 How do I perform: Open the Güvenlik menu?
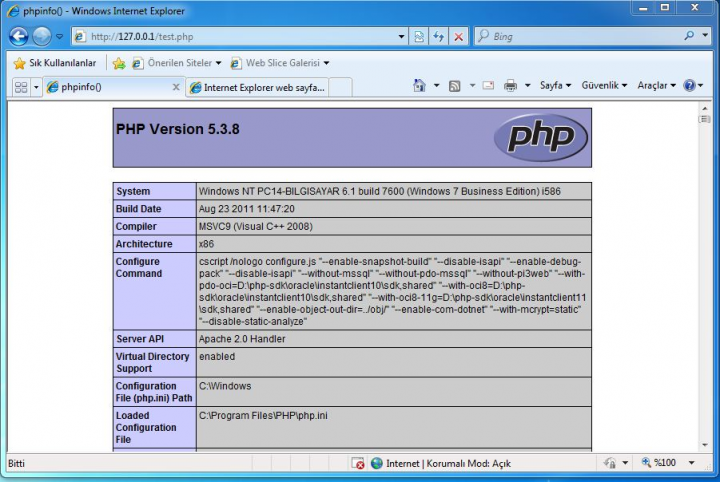tap(604, 85)
